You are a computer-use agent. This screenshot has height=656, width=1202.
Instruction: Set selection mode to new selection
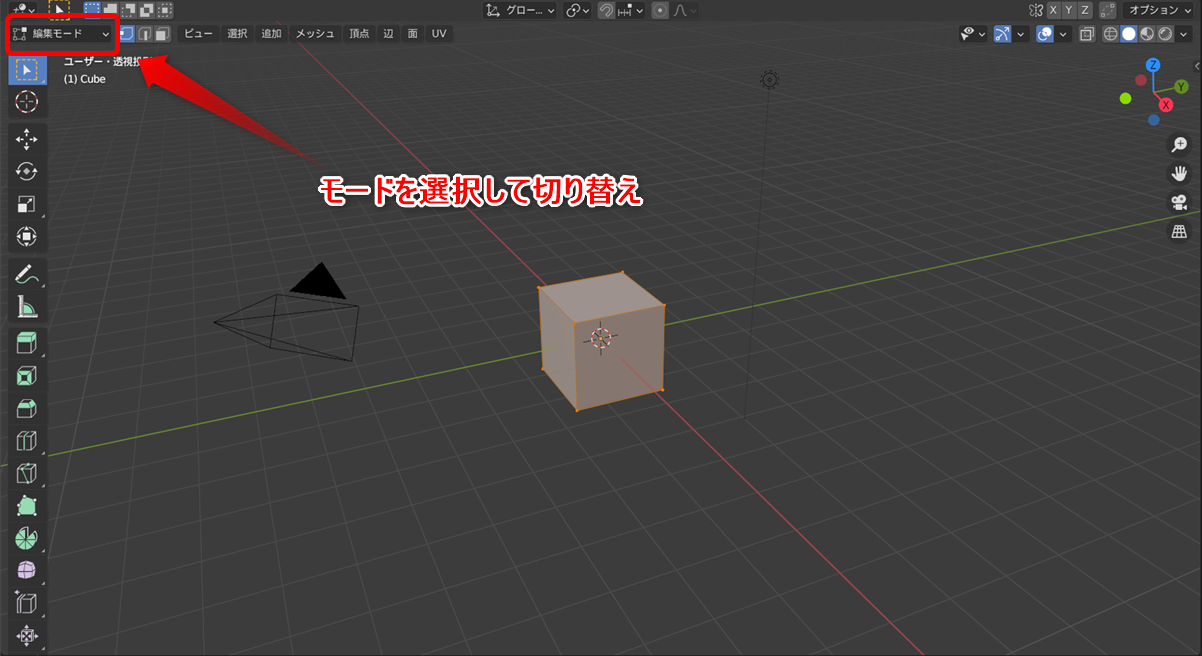(x=92, y=10)
